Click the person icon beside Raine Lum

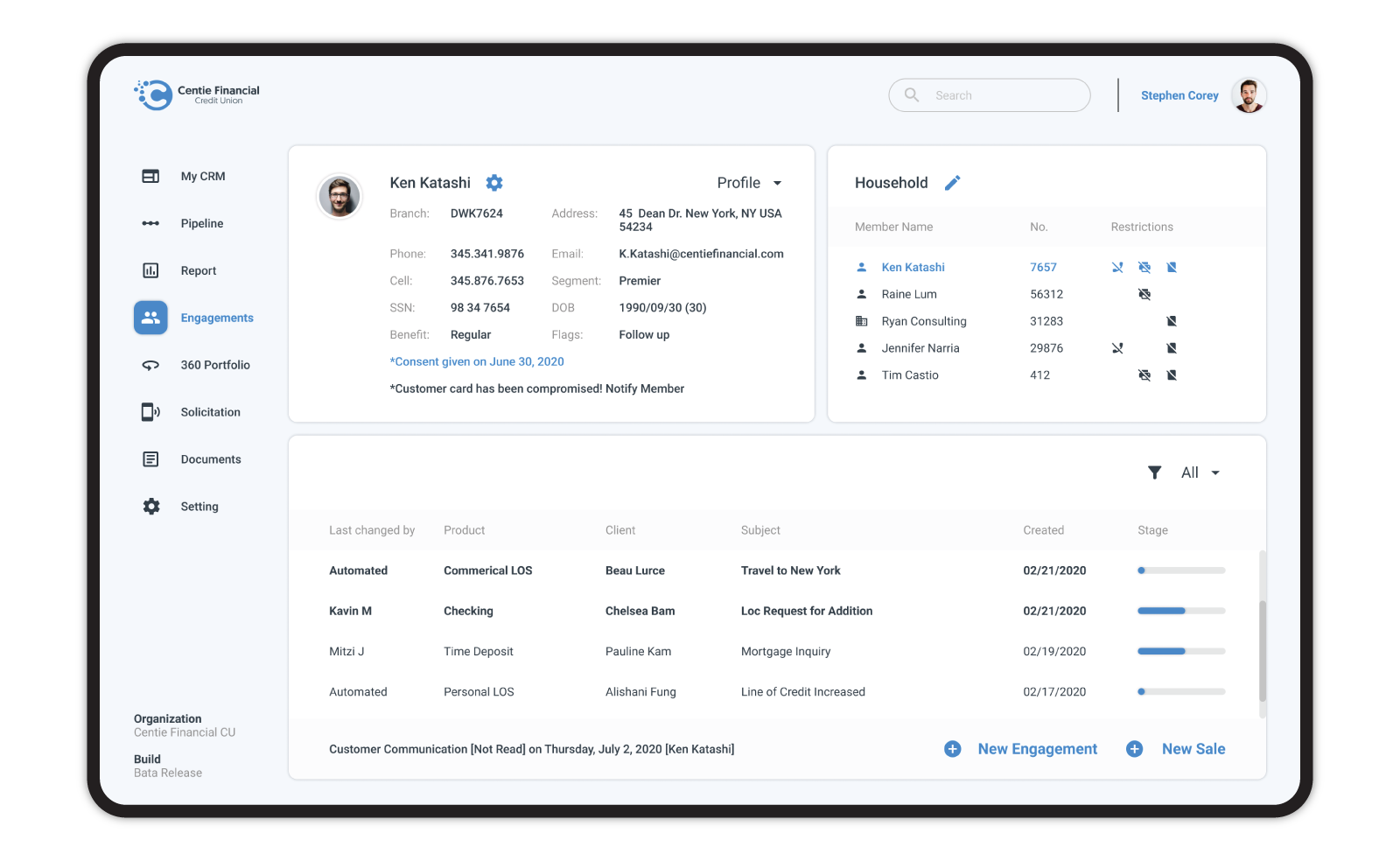click(861, 294)
